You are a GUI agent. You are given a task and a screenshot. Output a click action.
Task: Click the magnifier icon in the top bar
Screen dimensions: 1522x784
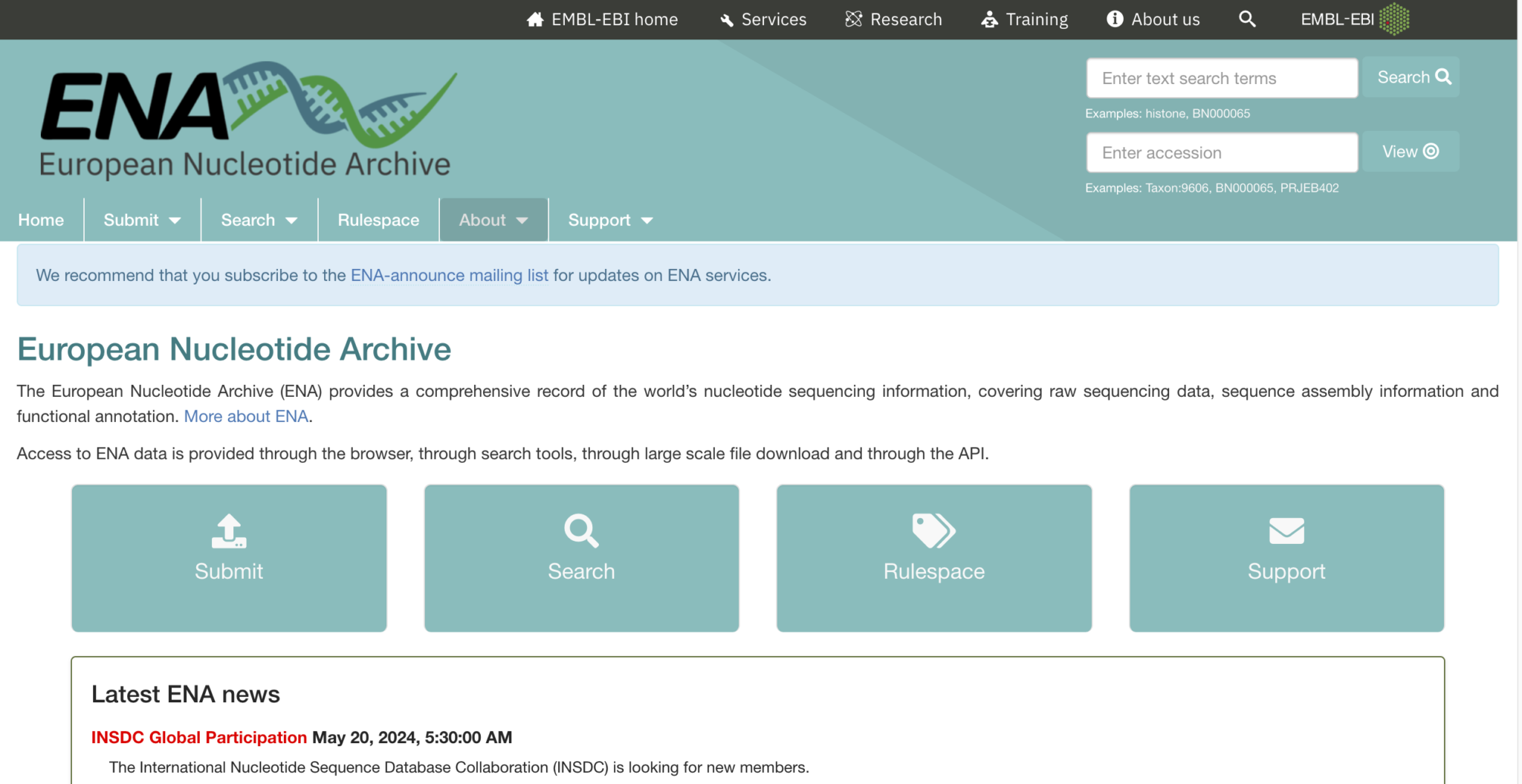pyautogui.click(x=1247, y=19)
